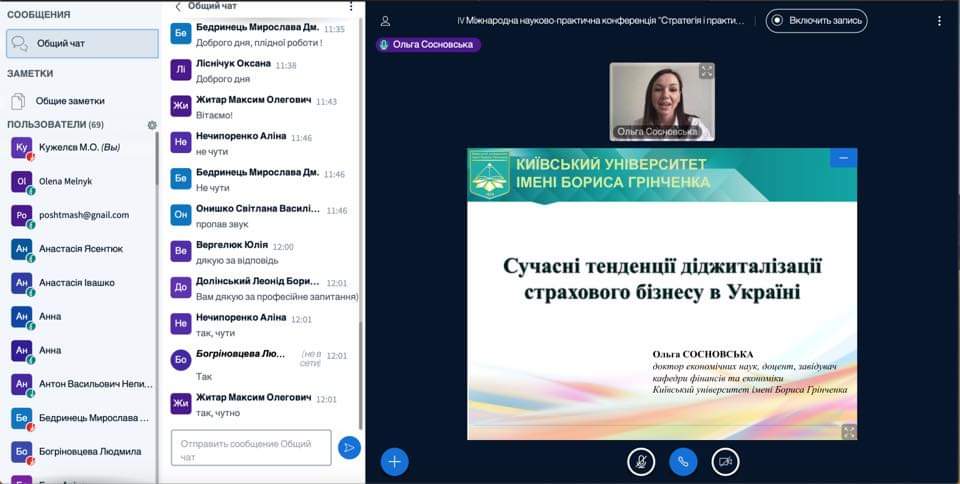Screen dimensions: 960x484
Task: Click Ольга Сосновська webcam video
Action: pyautogui.click(x=662, y=102)
